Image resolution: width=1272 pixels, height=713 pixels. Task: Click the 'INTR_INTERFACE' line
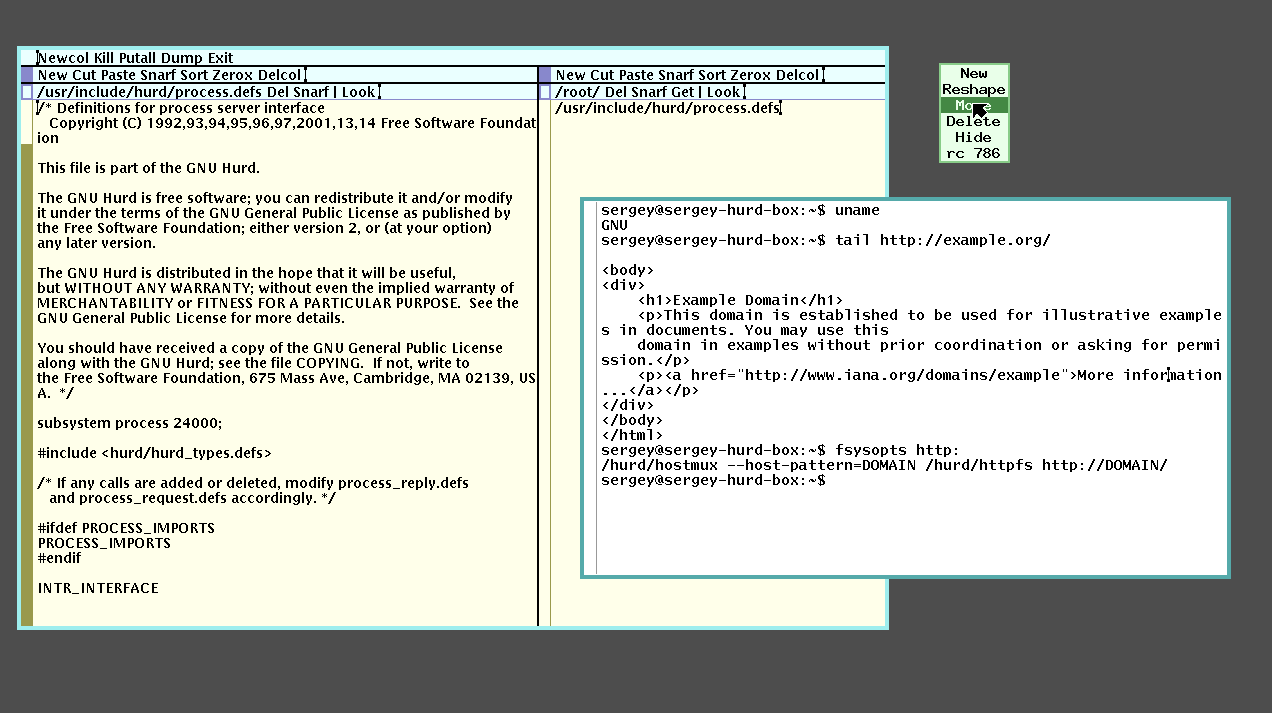(98, 588)
